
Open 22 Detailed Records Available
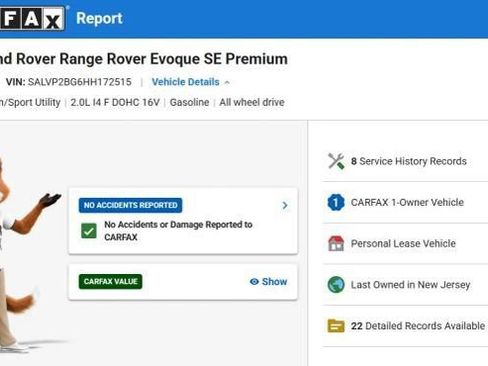click(x=418, y=326)
